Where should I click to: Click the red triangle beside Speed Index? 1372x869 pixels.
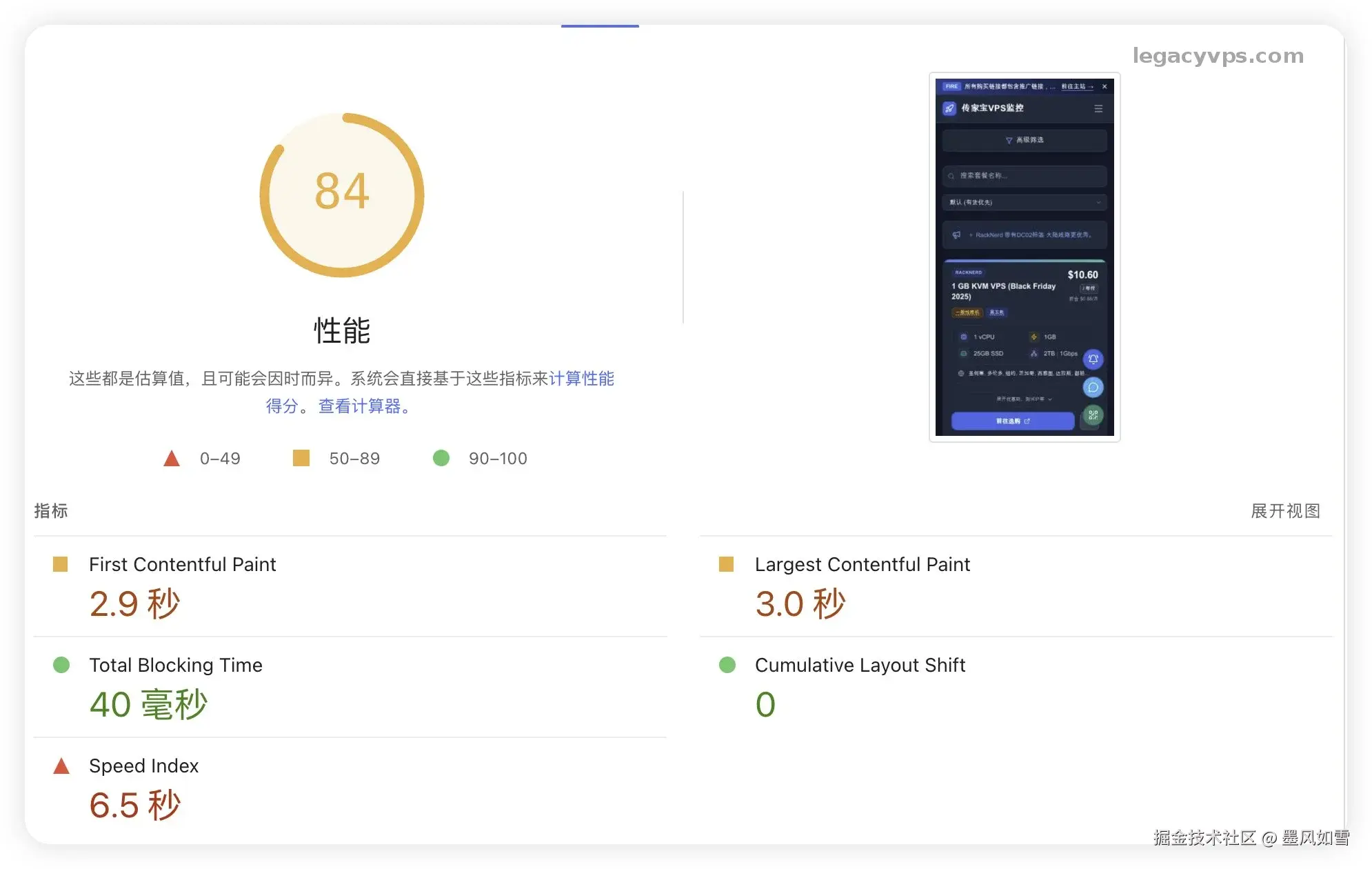[x=61, y=766]
